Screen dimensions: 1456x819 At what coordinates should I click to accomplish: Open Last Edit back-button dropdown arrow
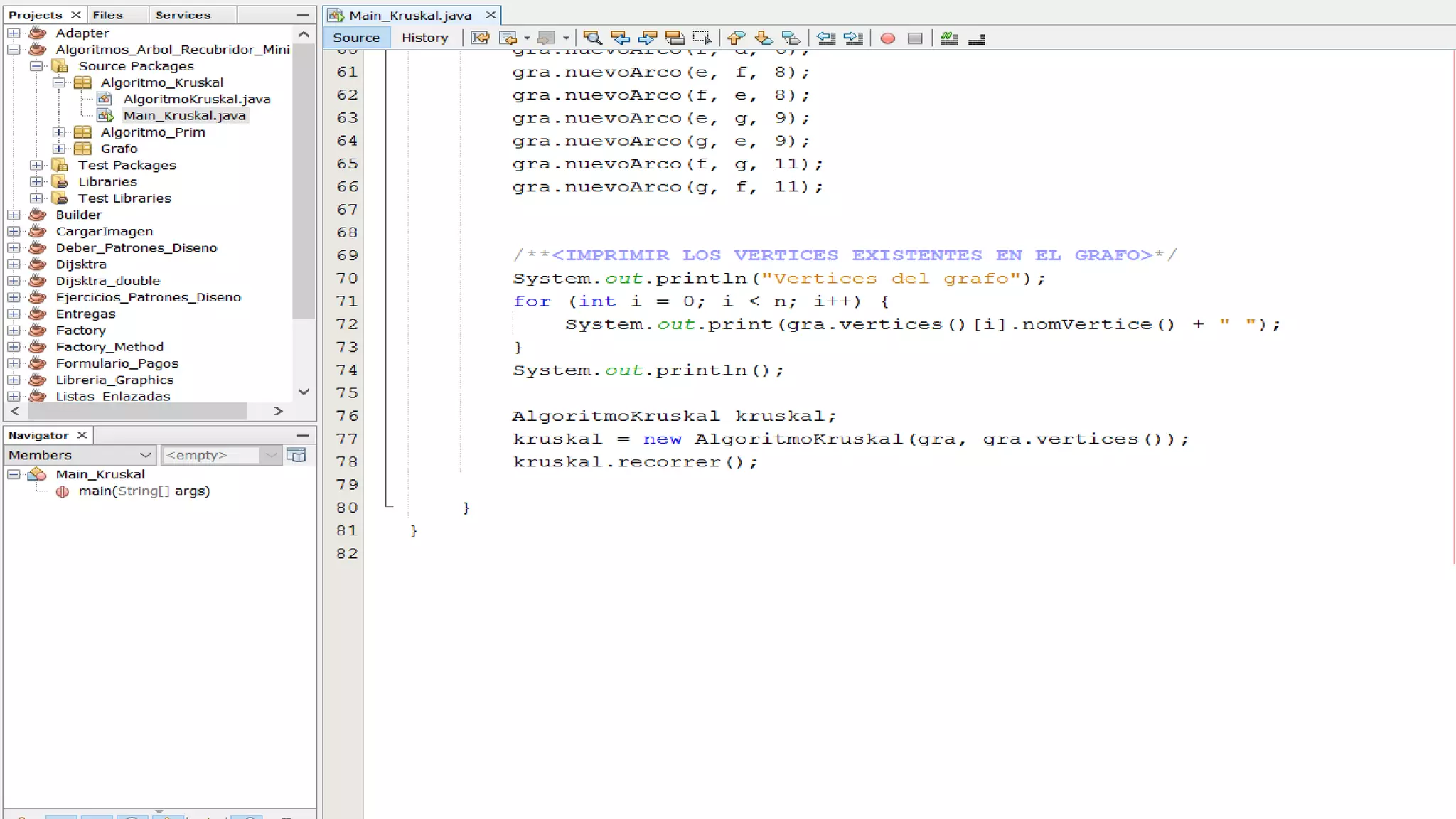pos(527,38)
